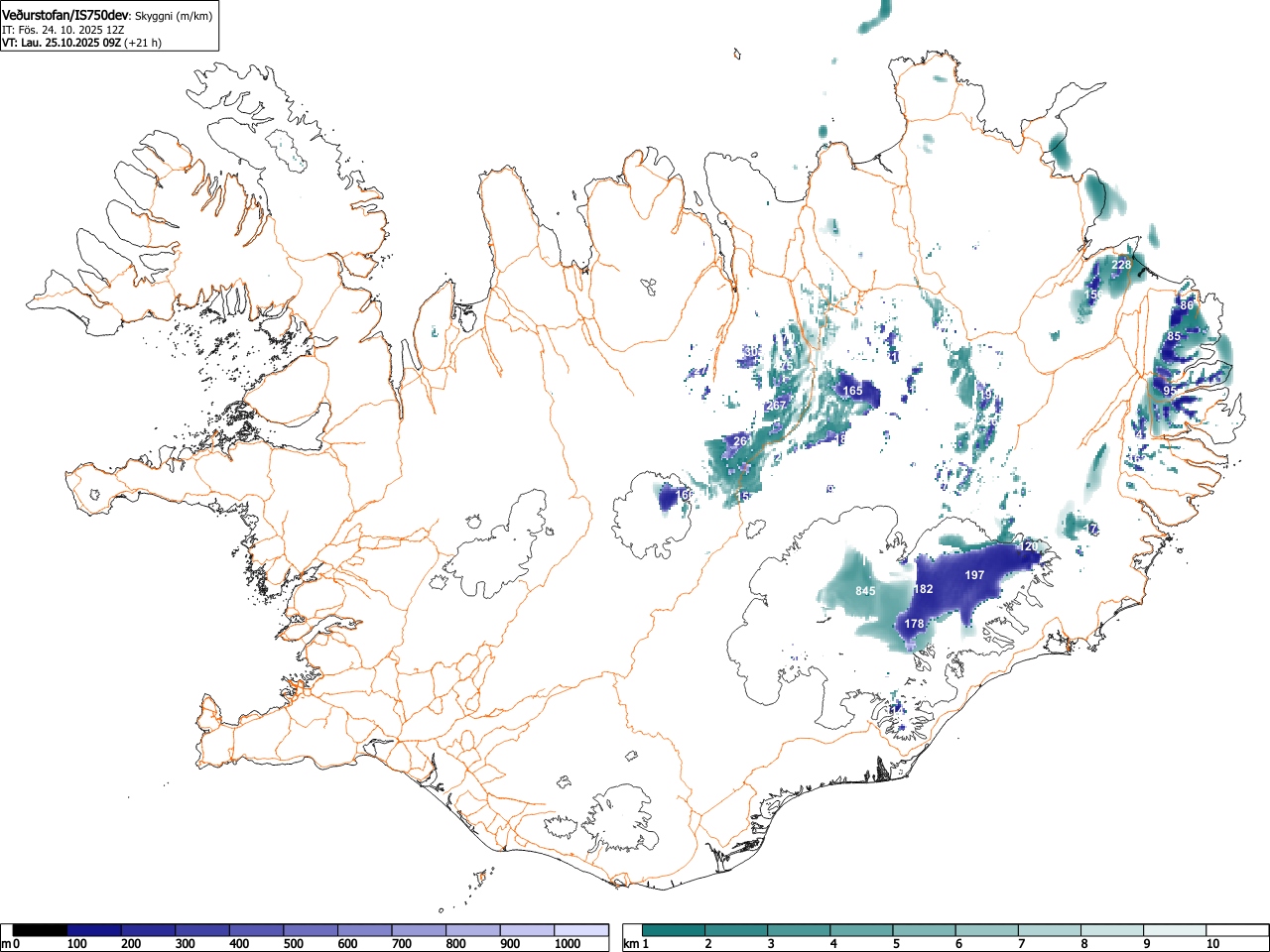1270x952 pixels.
Task: Click the '(+21 h)' forecast offset text
Action: coord(143,43)
